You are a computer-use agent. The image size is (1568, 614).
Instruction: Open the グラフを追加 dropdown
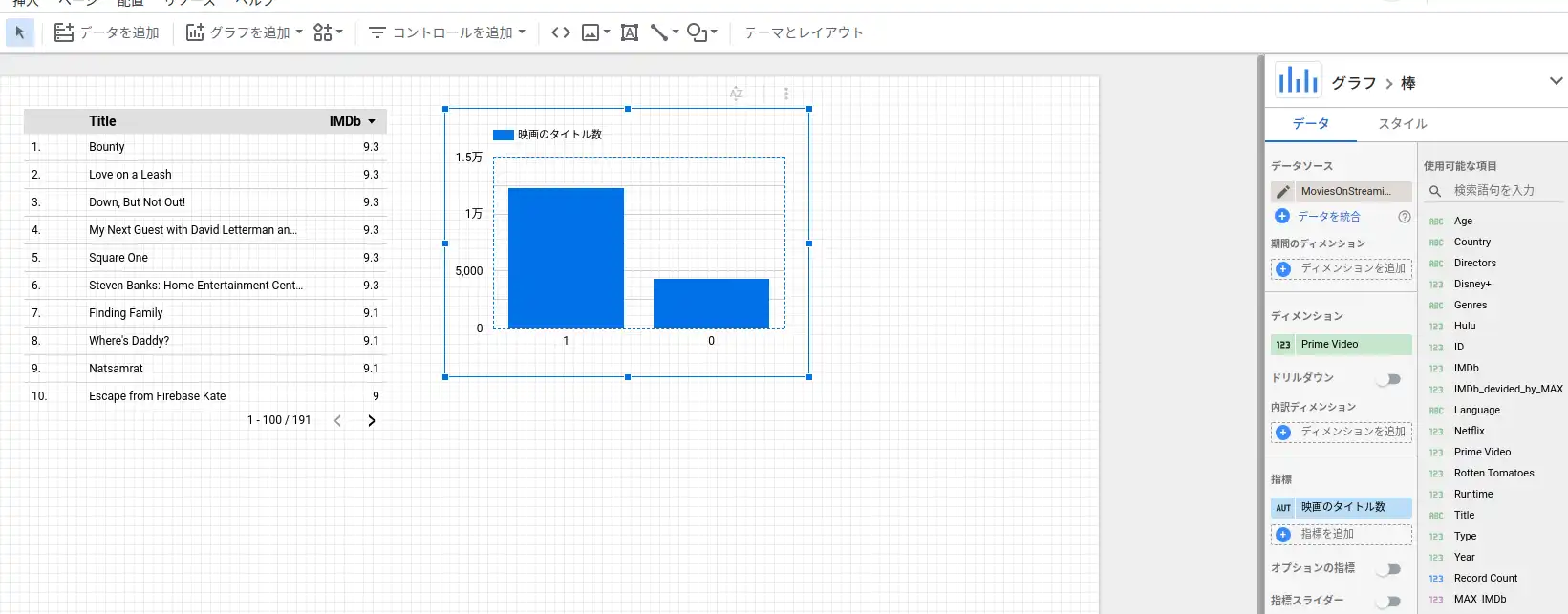tap(245, 32)
